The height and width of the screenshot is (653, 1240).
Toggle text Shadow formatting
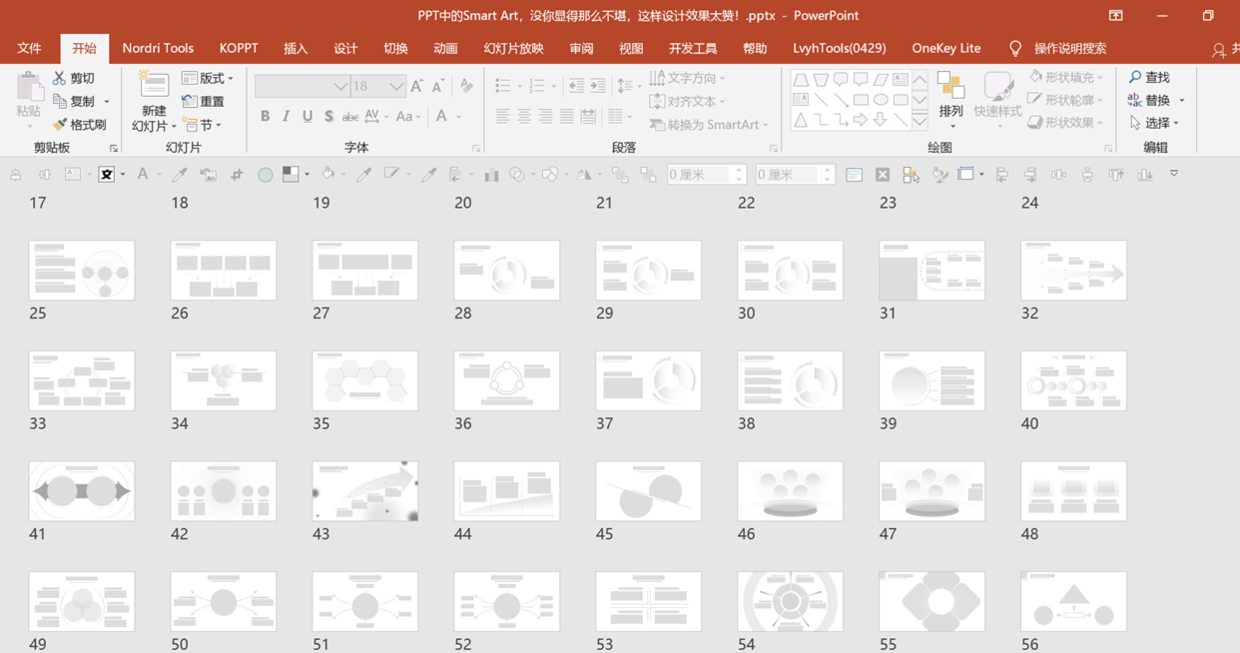pyautogui.click(x=328, y=117)
